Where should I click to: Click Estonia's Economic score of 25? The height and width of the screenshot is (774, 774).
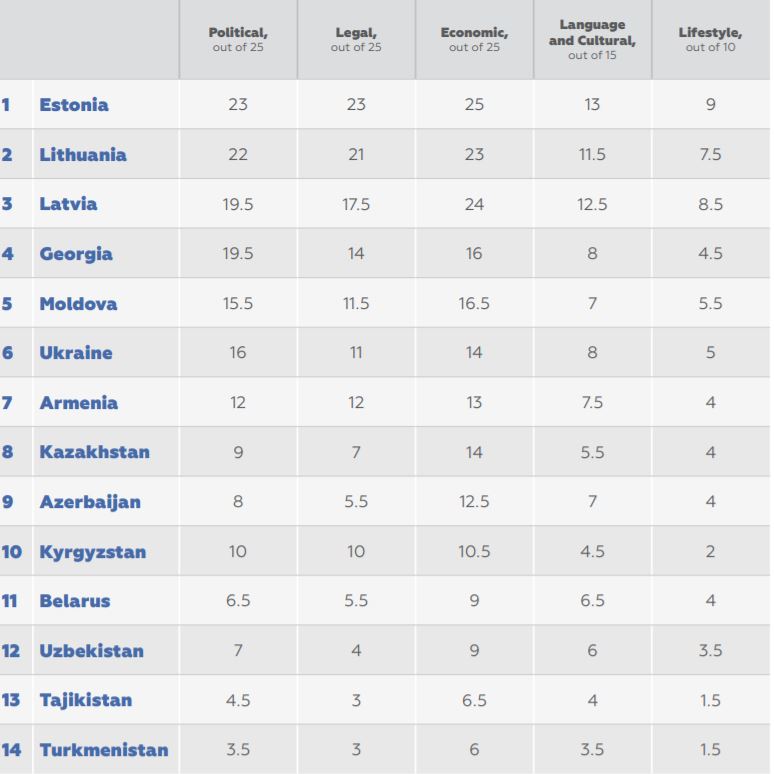(474, 105)
